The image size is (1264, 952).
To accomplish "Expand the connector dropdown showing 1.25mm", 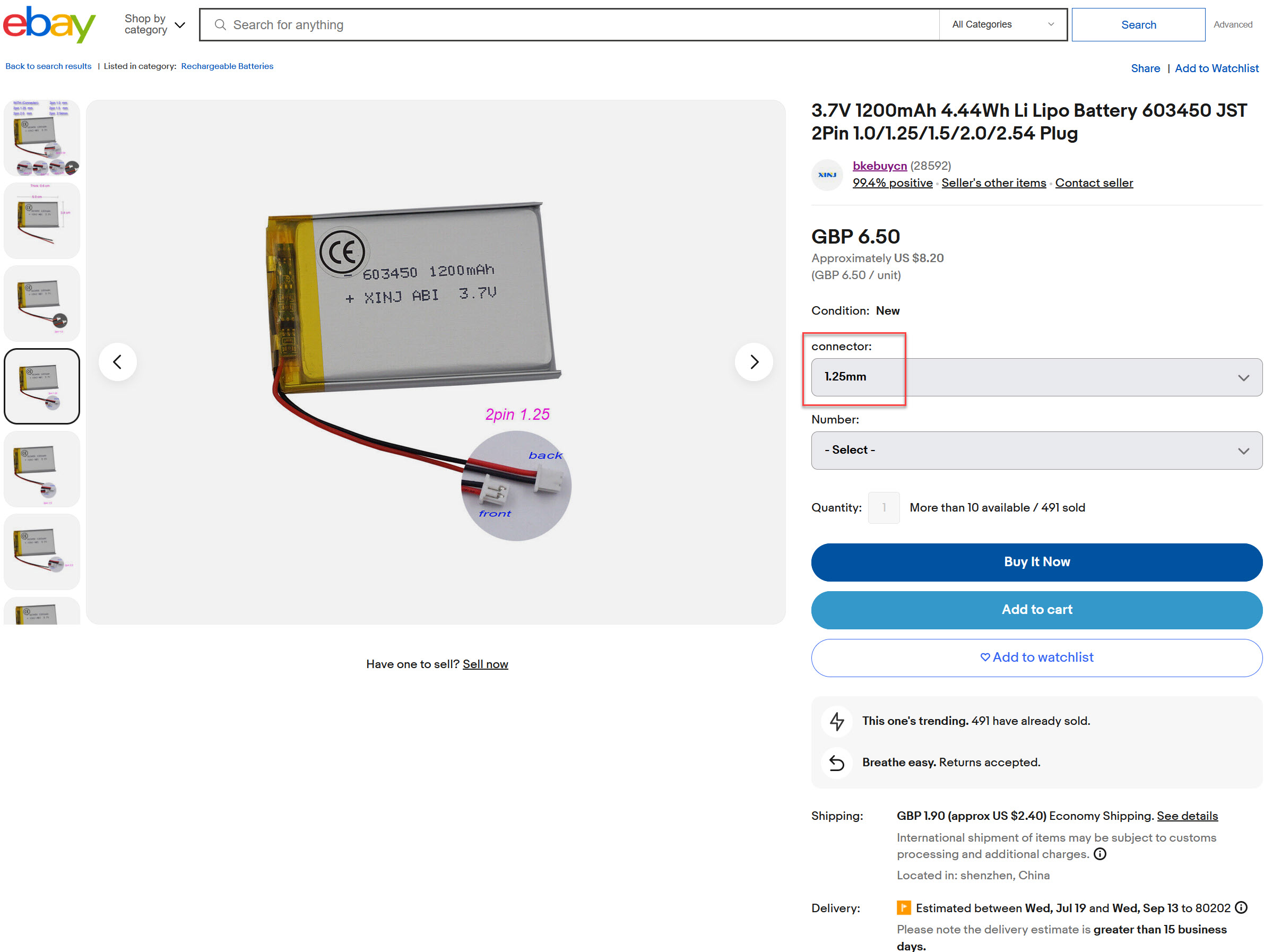I will (1036, 377).
